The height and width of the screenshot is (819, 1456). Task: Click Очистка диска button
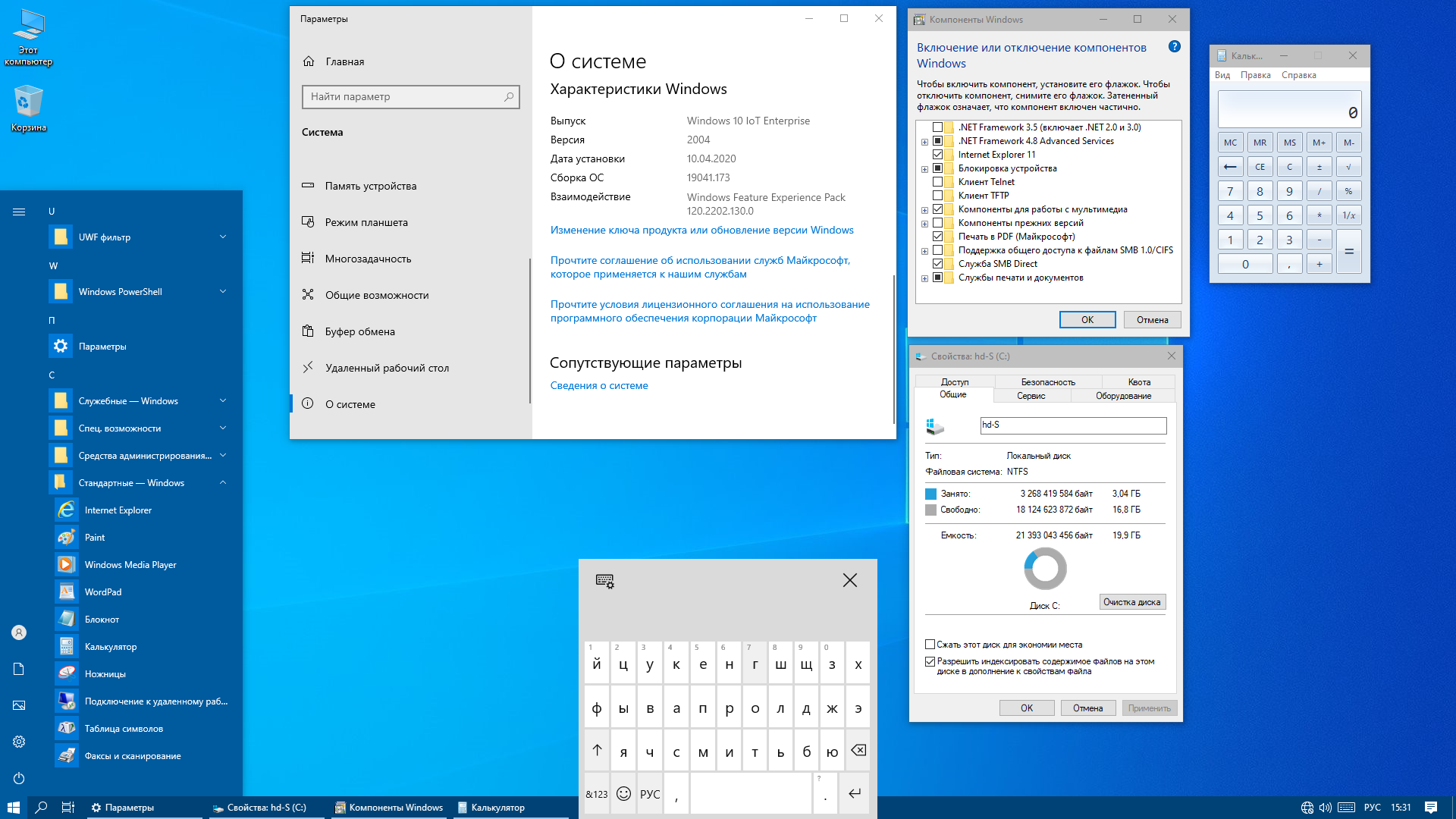[1132, 602]
